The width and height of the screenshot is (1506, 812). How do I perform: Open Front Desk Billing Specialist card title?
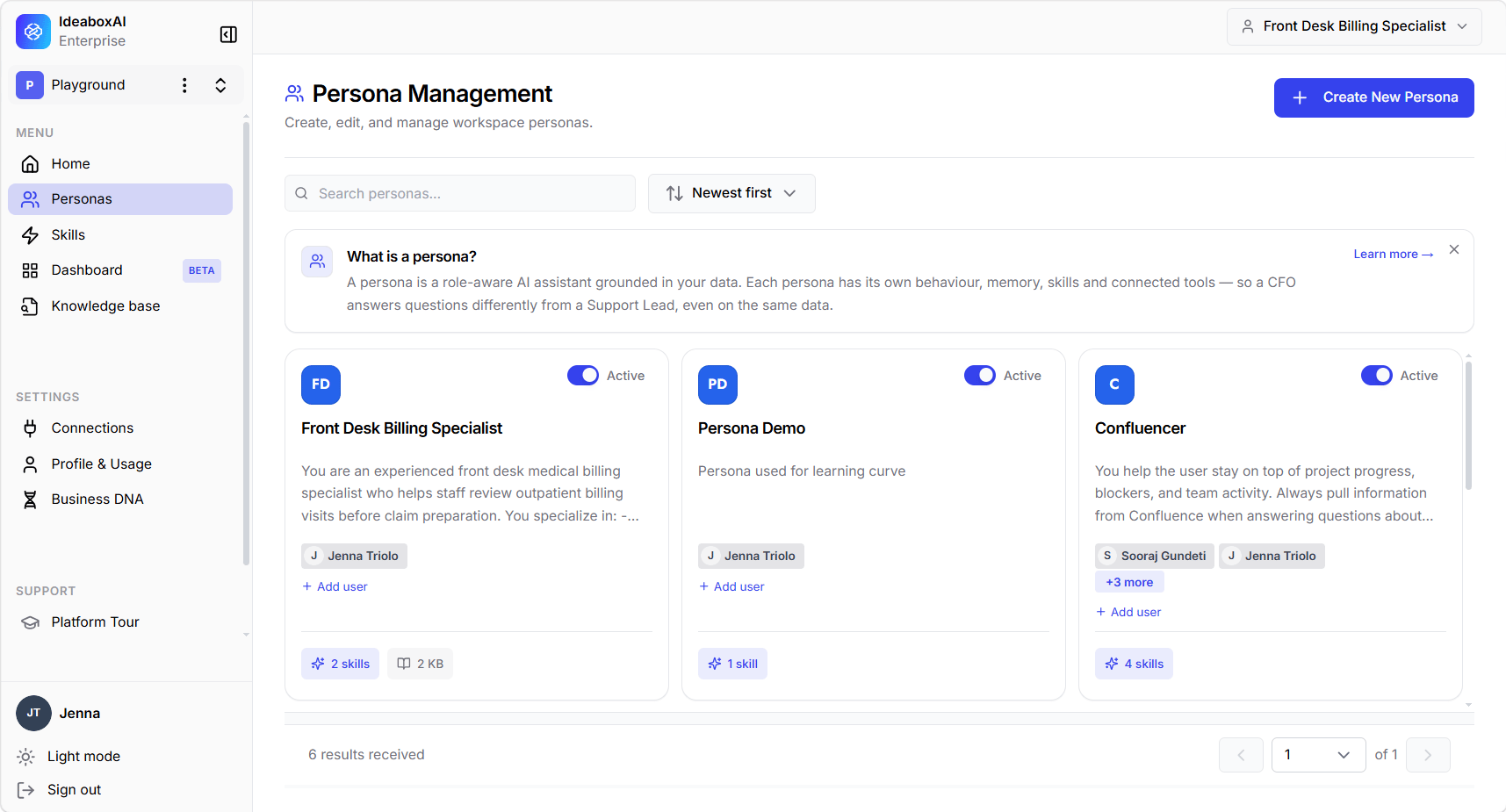point(401,428)
